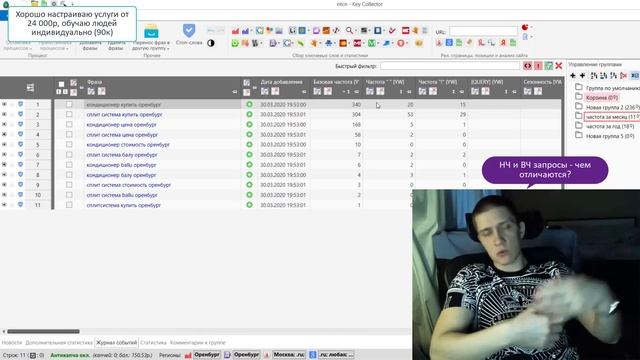
Task: Toggle select-all checkbox in table header
Action: (x=61, y=84)
